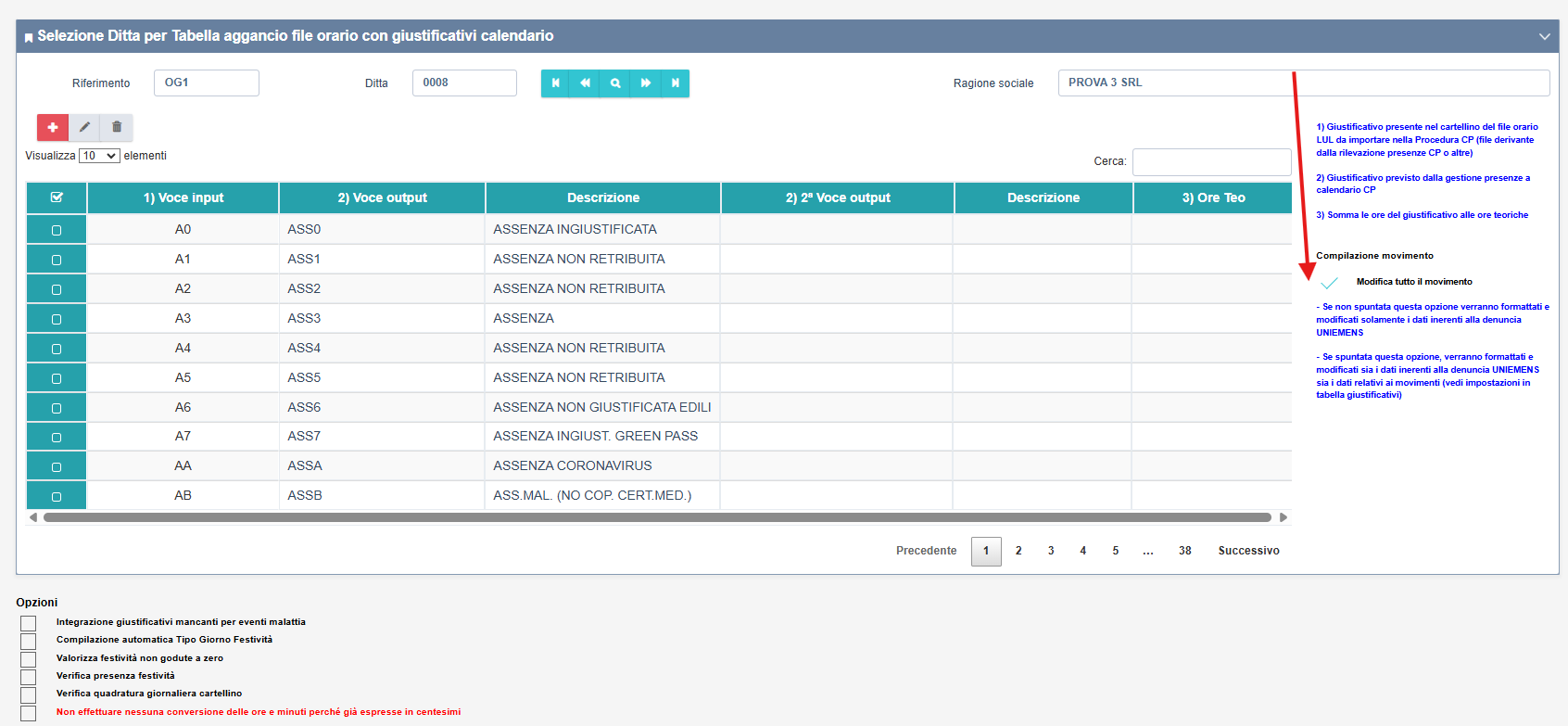Select the A6 row checkbox
1568x726 pixels.
click(57, 408)
